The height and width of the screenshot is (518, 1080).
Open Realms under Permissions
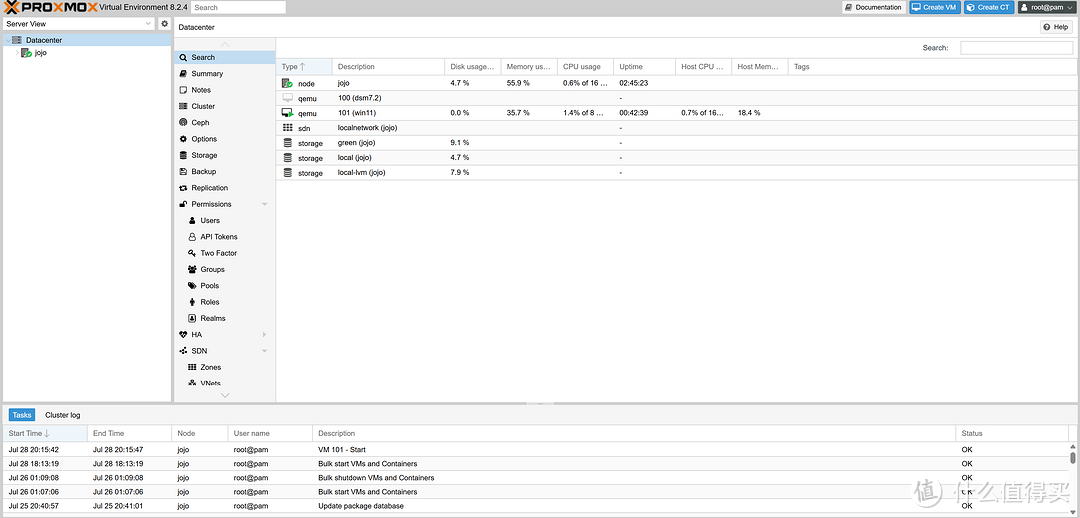[212, 318]
